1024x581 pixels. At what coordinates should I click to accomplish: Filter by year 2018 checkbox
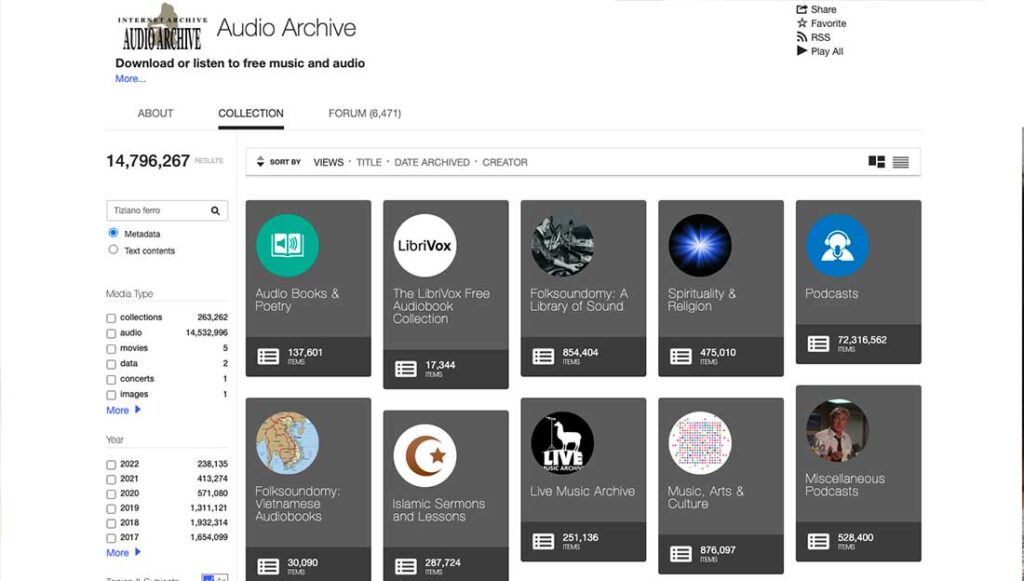click(x=111, y=524)
